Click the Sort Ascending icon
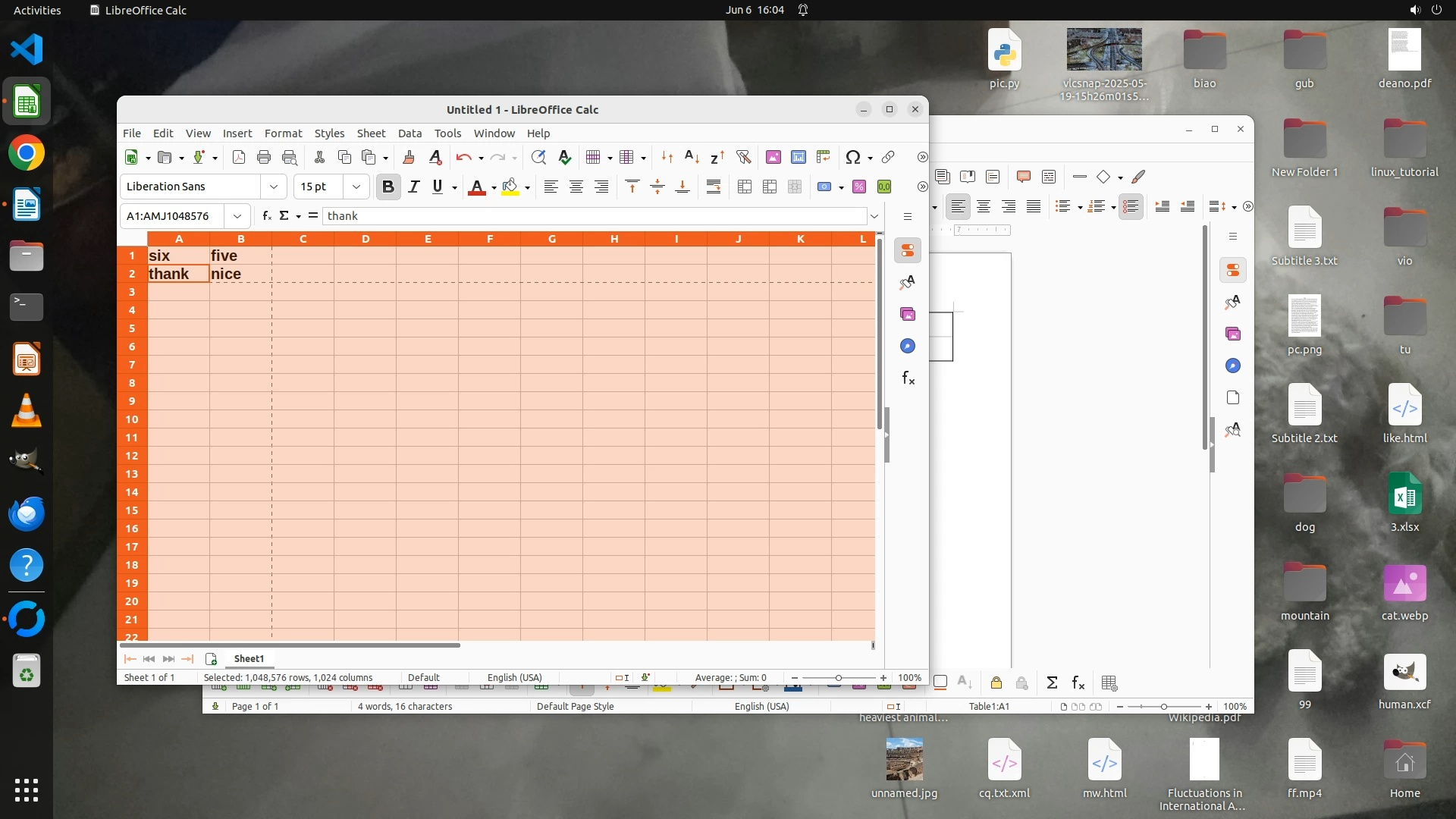Viewport: 1456px width, 819px height. click(692, 157)
